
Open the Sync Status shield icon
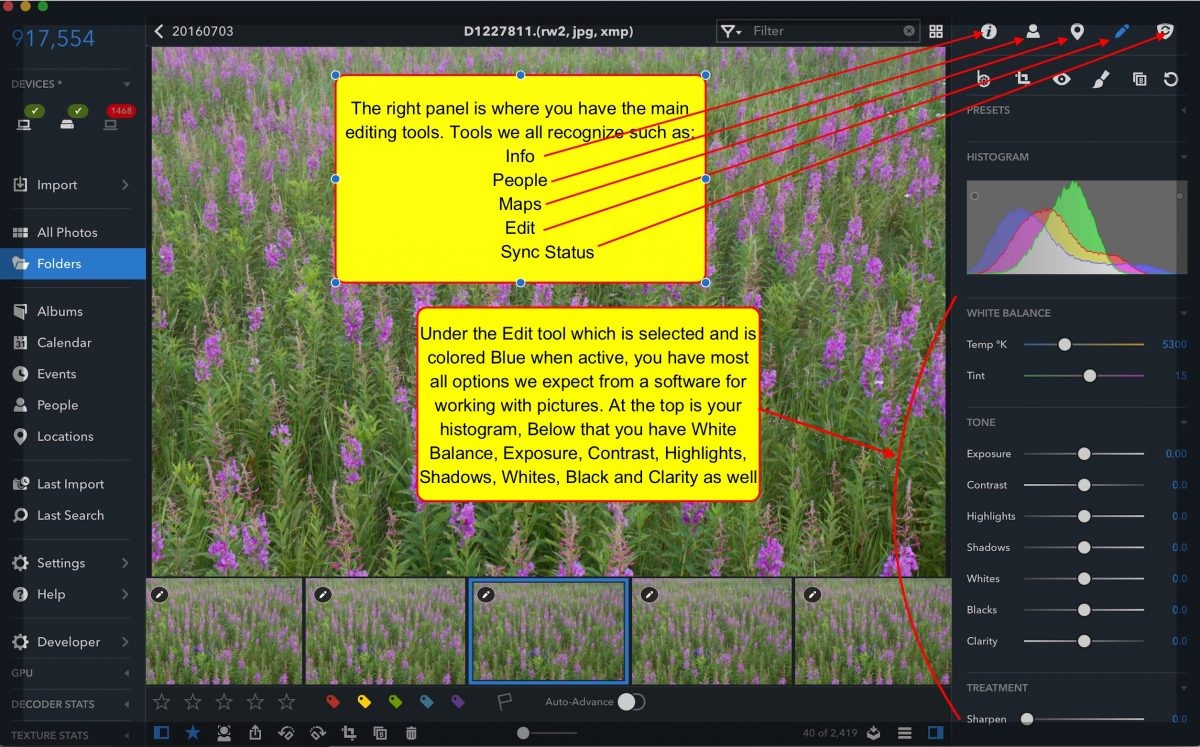coord(1165,31)
